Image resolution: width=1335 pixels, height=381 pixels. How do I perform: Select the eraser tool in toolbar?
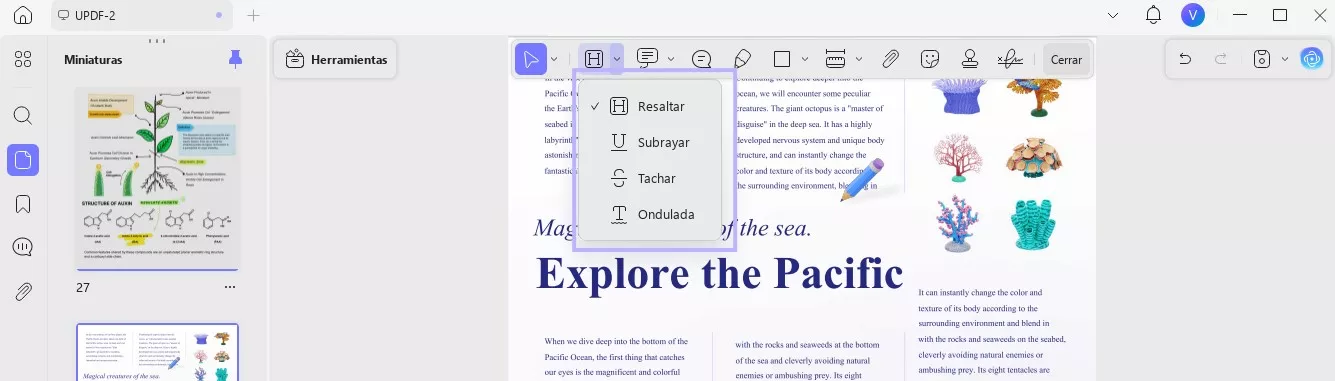click(x=742, y=59)
